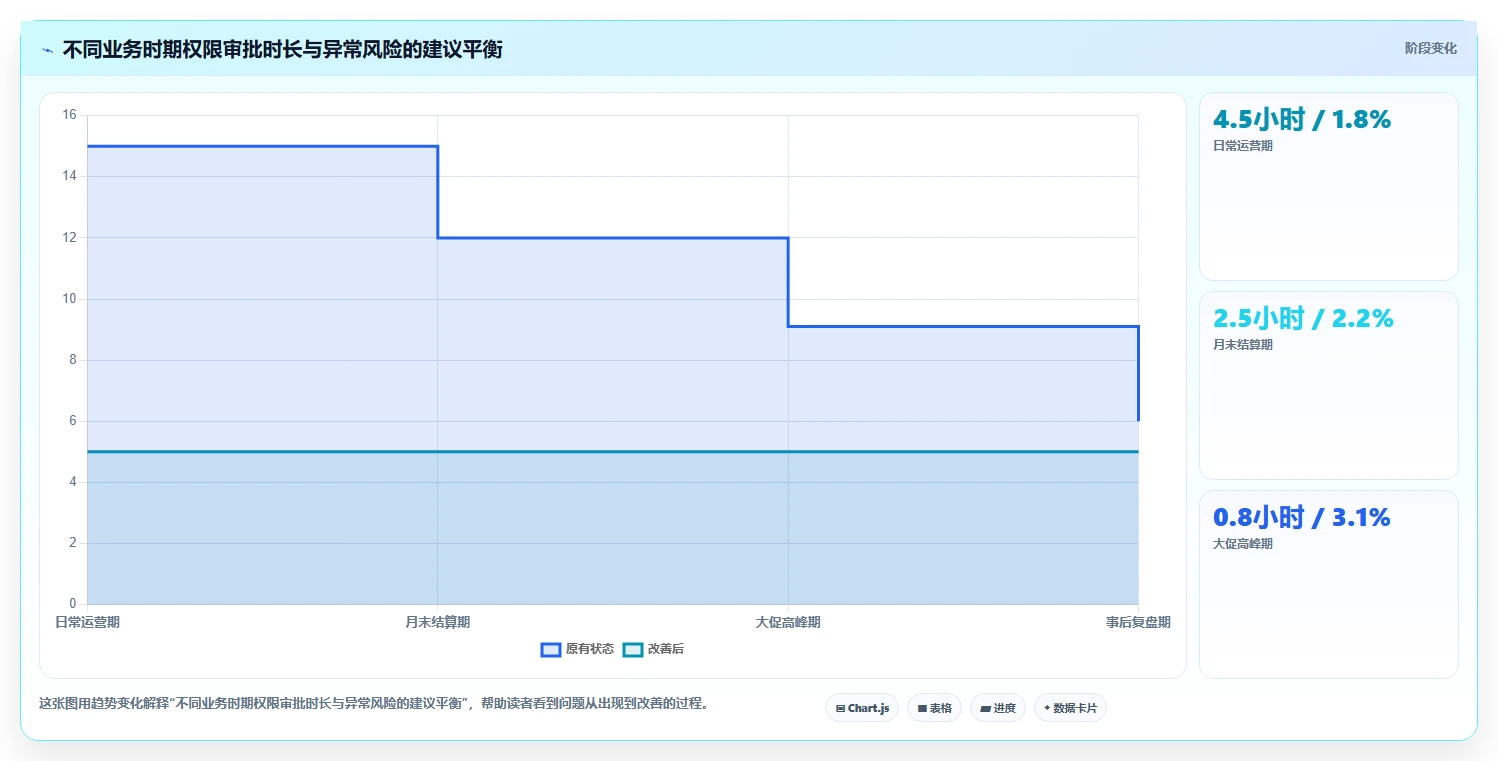Click the chart icon in Chart.js chip
Screen dimensions: 1498x761
(x=840, y=708)
